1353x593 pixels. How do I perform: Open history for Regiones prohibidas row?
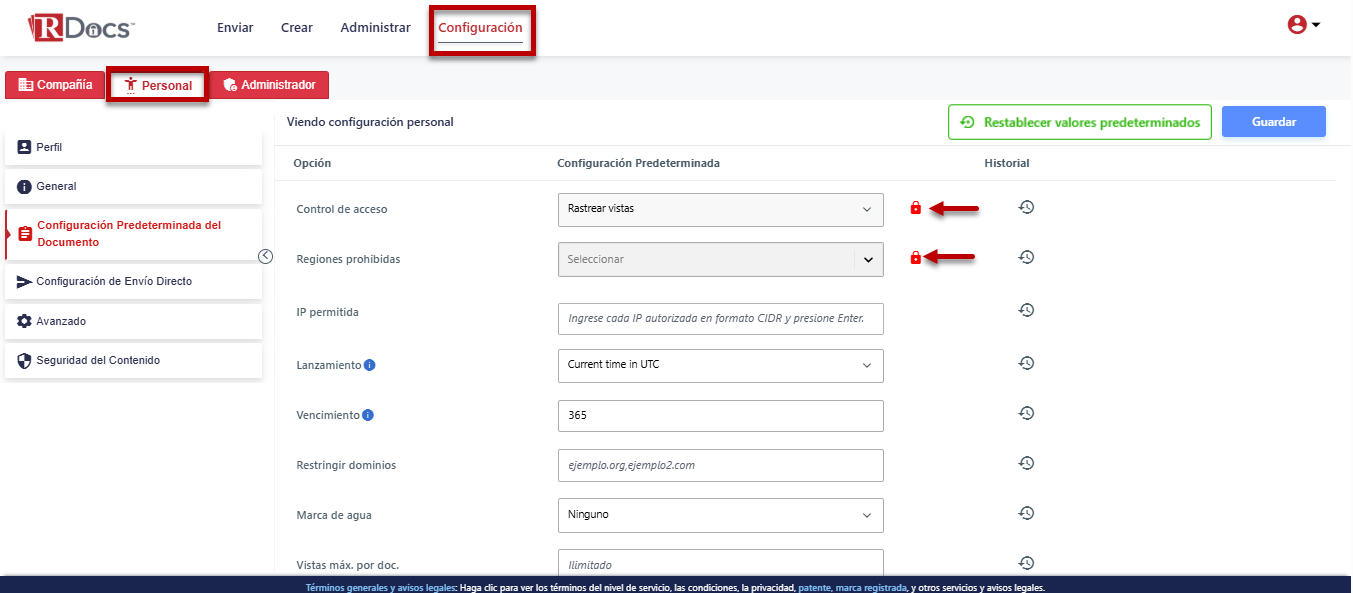(x=1026, y=257)
